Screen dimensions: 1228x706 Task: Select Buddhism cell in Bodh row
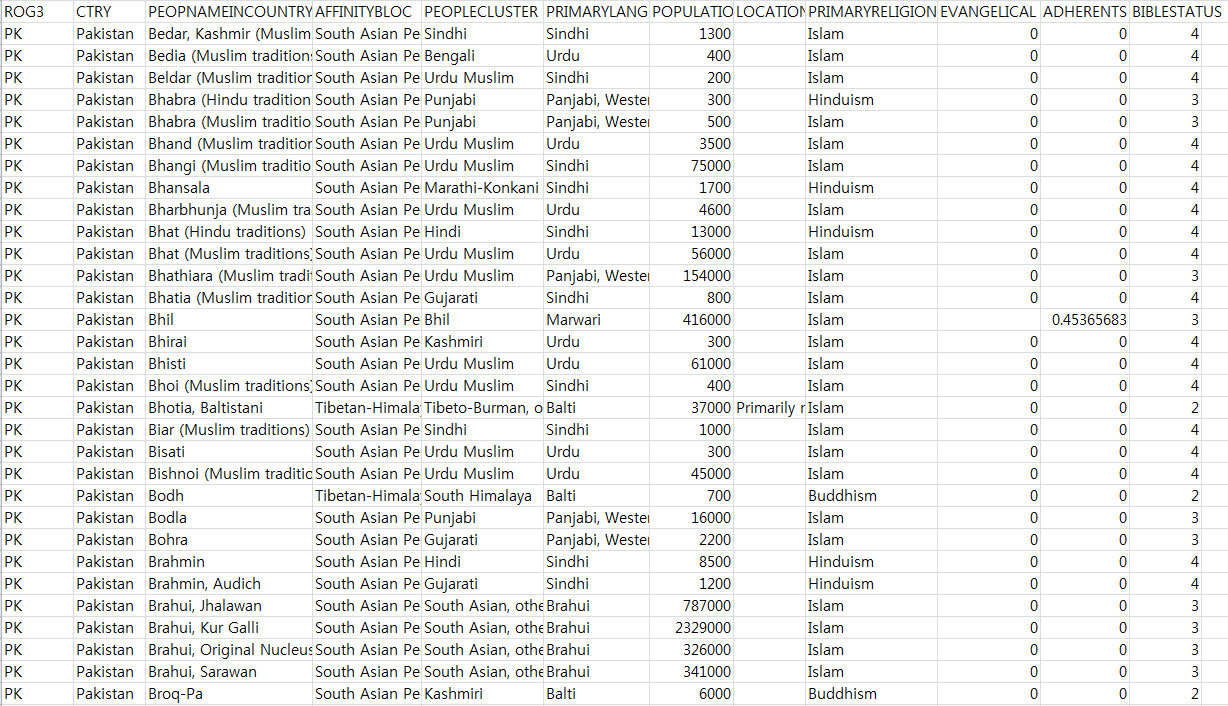872,496
